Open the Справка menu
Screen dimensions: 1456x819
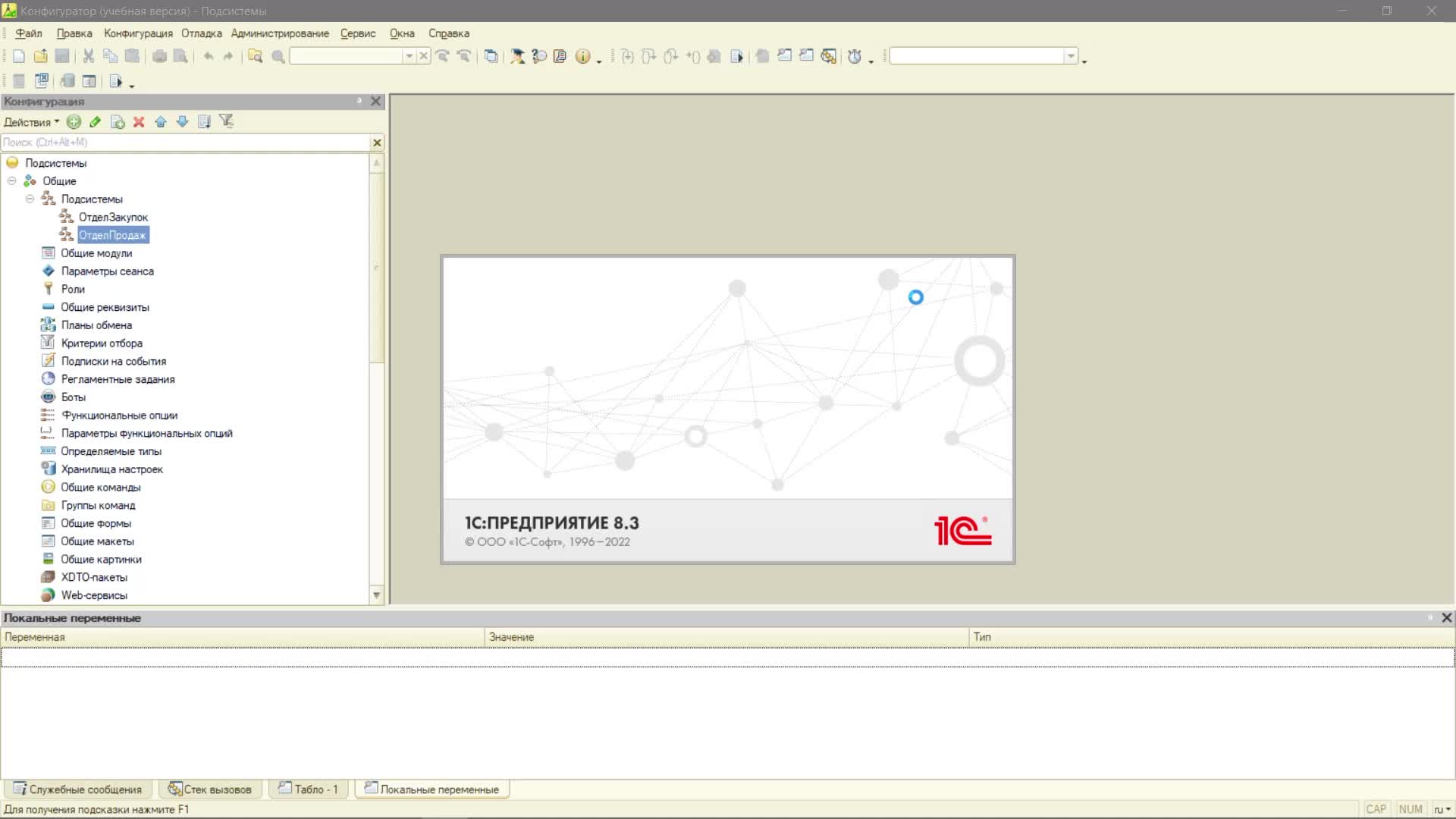click(449, 33)
